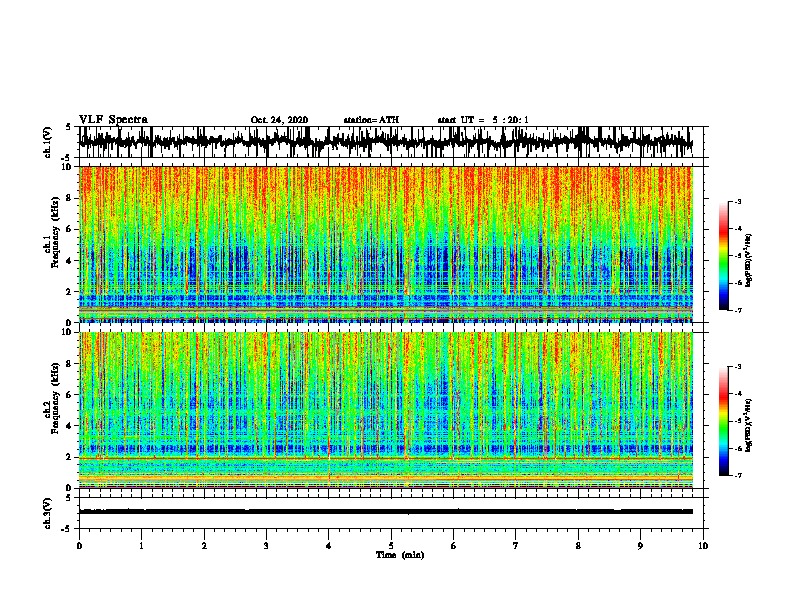Click the time axis tick label "10" under the plot

[x=703, y=546]
